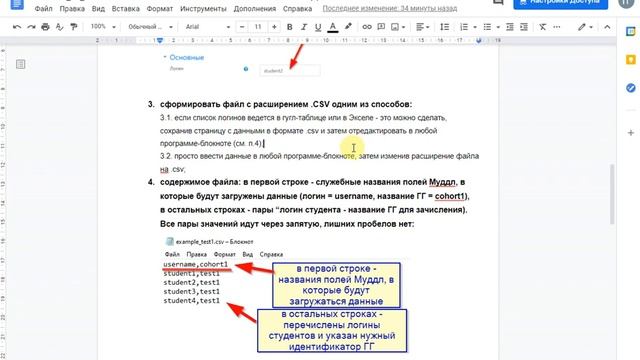Click the vertical scrollbar thumb
The width and height of the screenshot is (640, 360).
(x=612, y=194)
